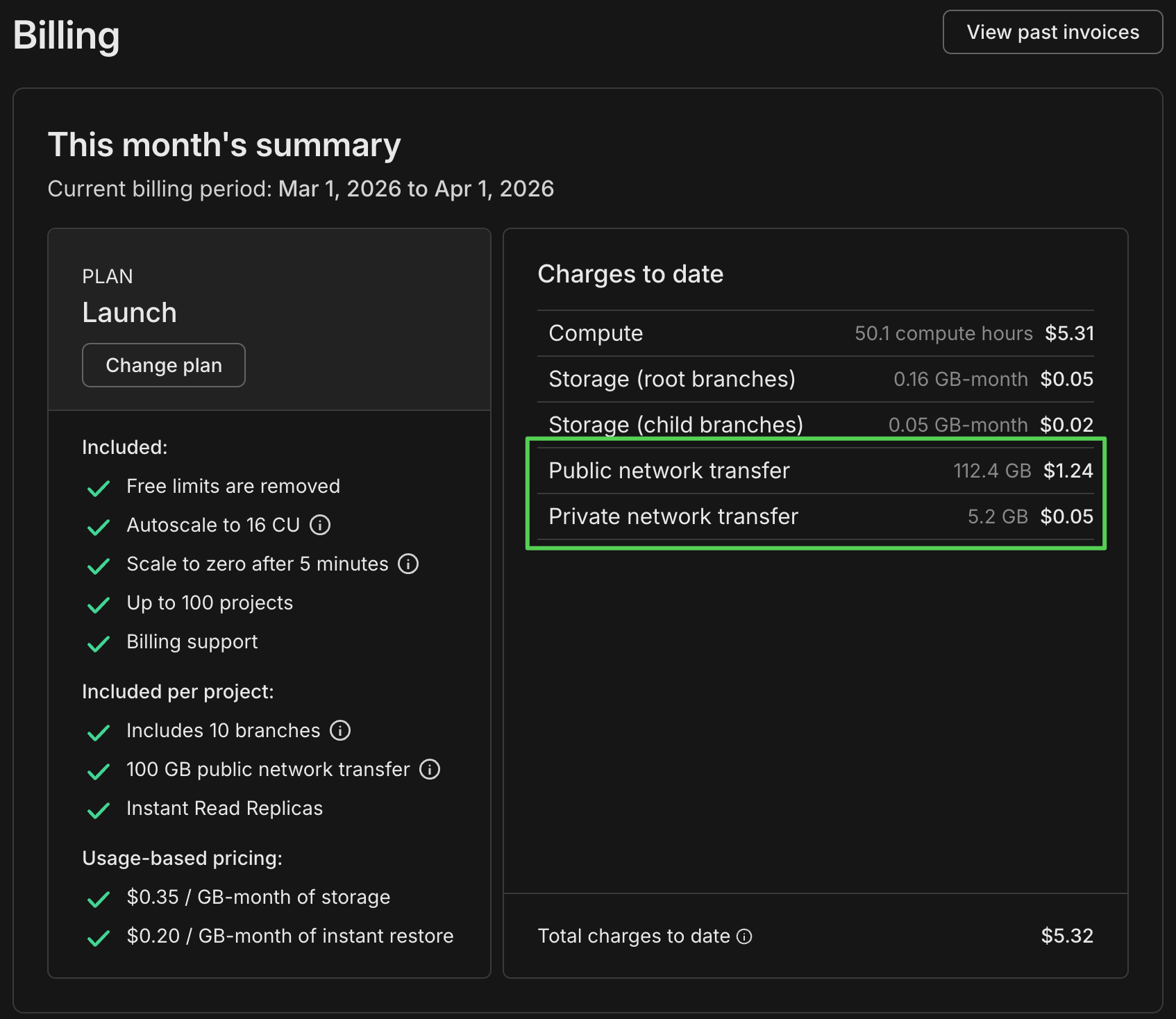Click Storage (root branches) row label

[672, 379]
